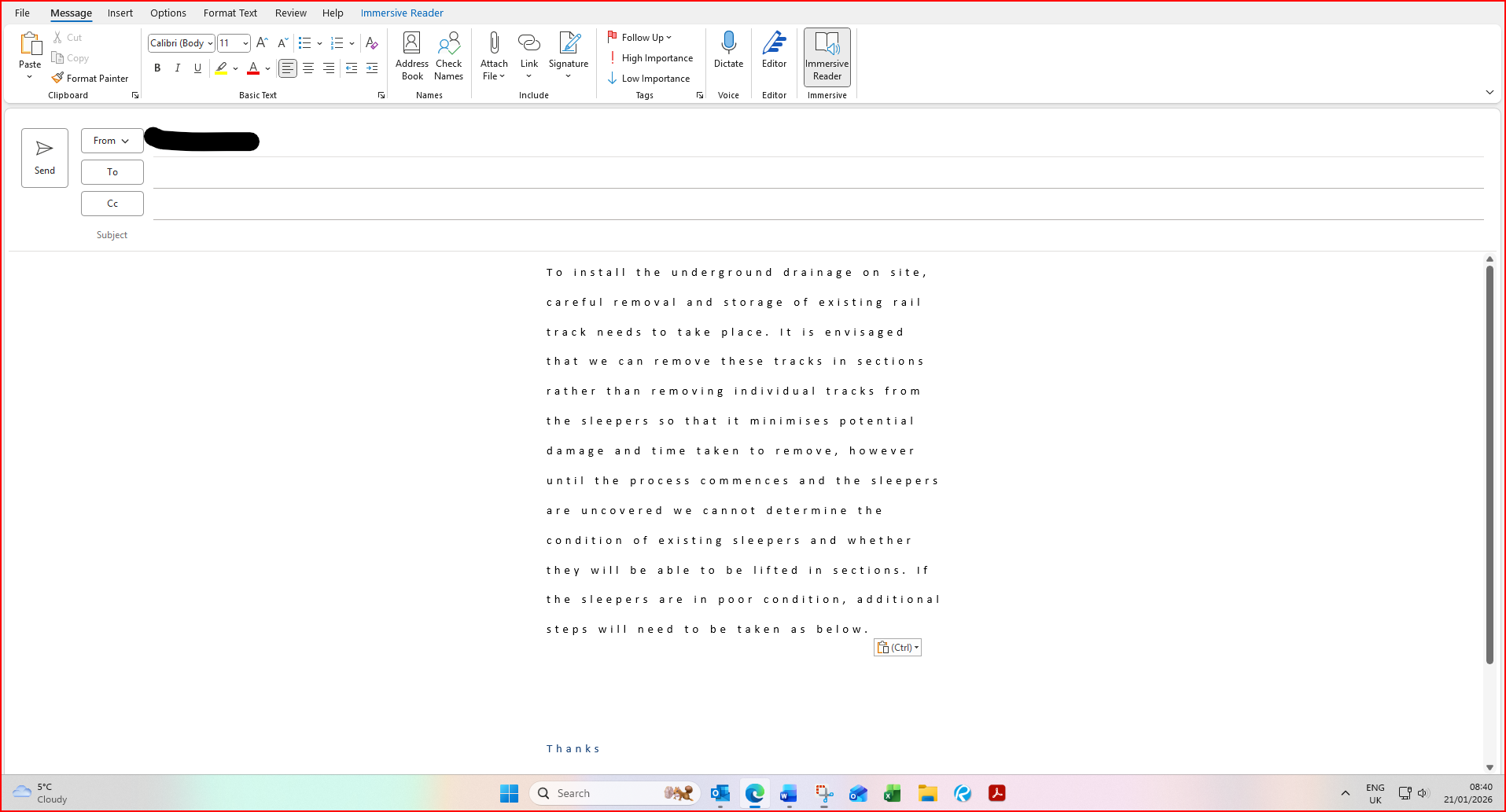1506x812 pixels.
Task: Toggle the Immersive Reader view button
Action: [x=827, y=57]
